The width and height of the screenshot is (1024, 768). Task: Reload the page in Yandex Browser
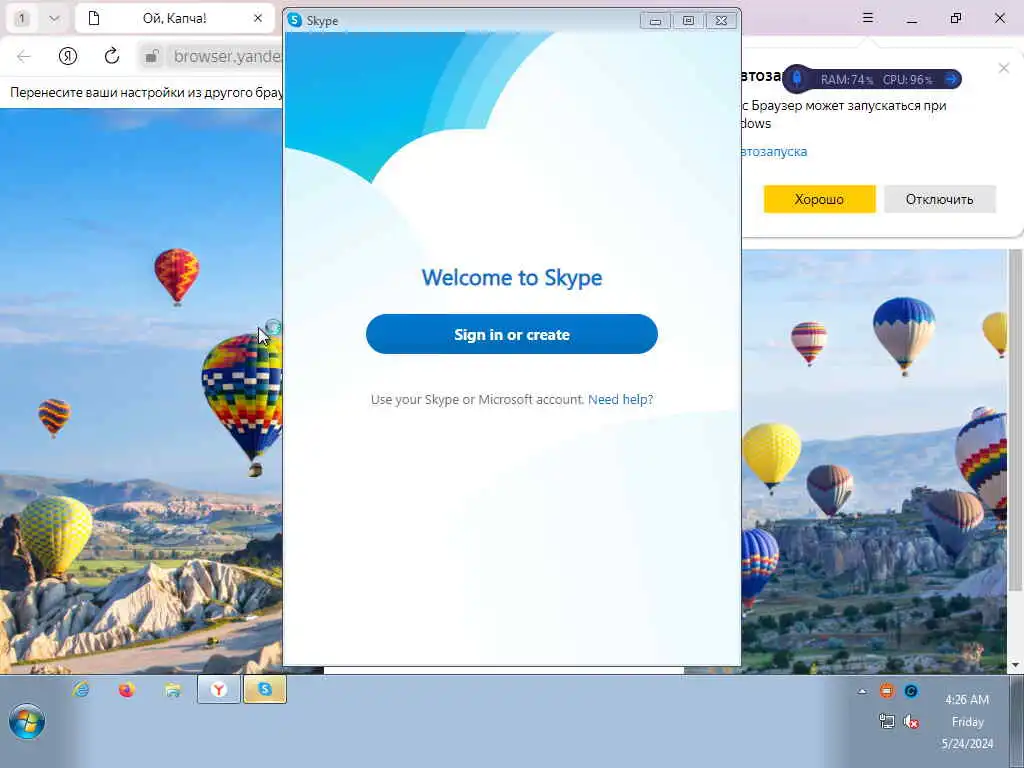(112, 56)
